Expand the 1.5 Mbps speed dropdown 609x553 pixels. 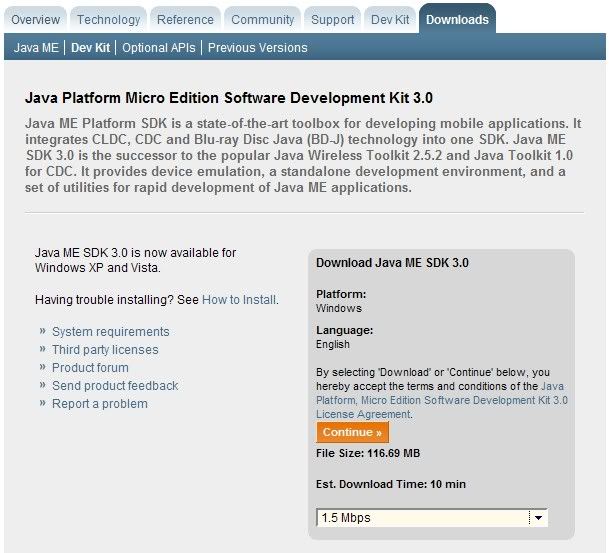click(x=538, y=518)
